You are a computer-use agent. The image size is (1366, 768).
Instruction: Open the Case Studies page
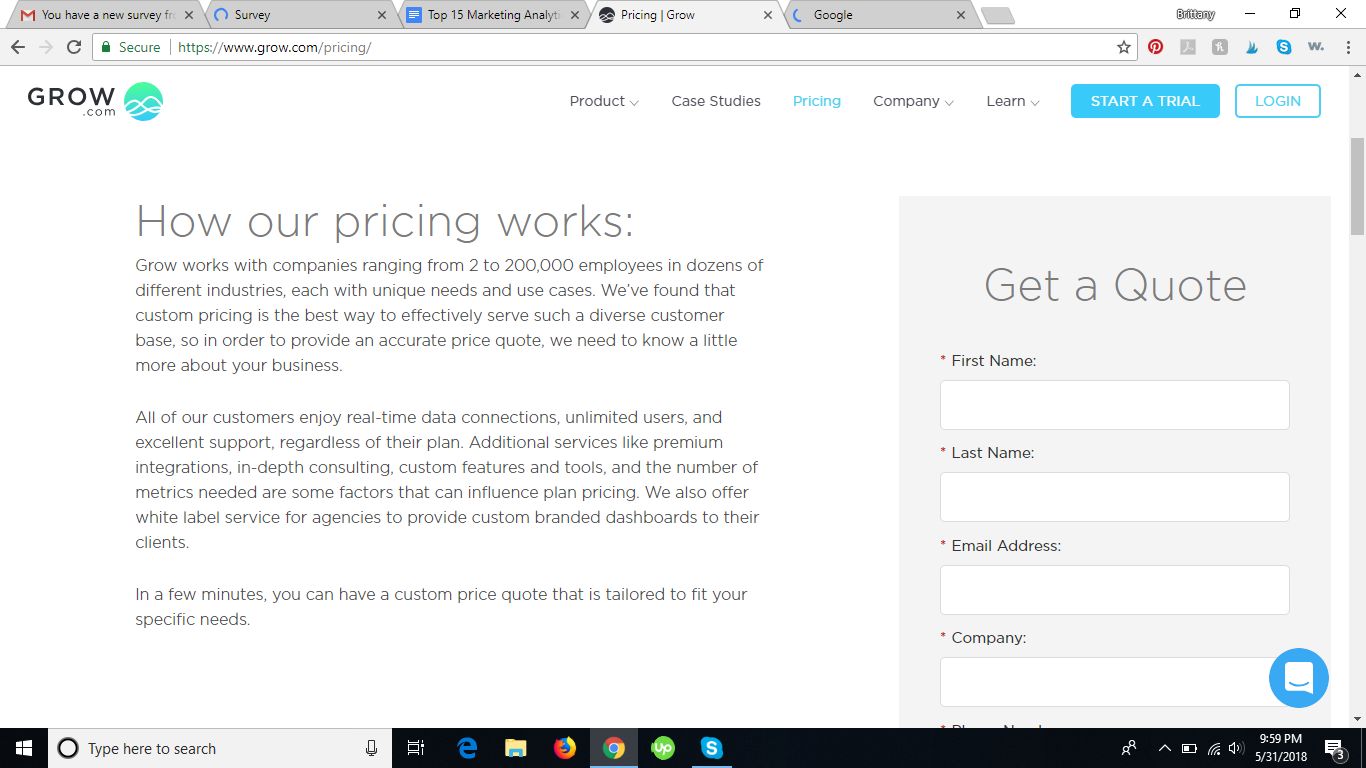point(716,101)
